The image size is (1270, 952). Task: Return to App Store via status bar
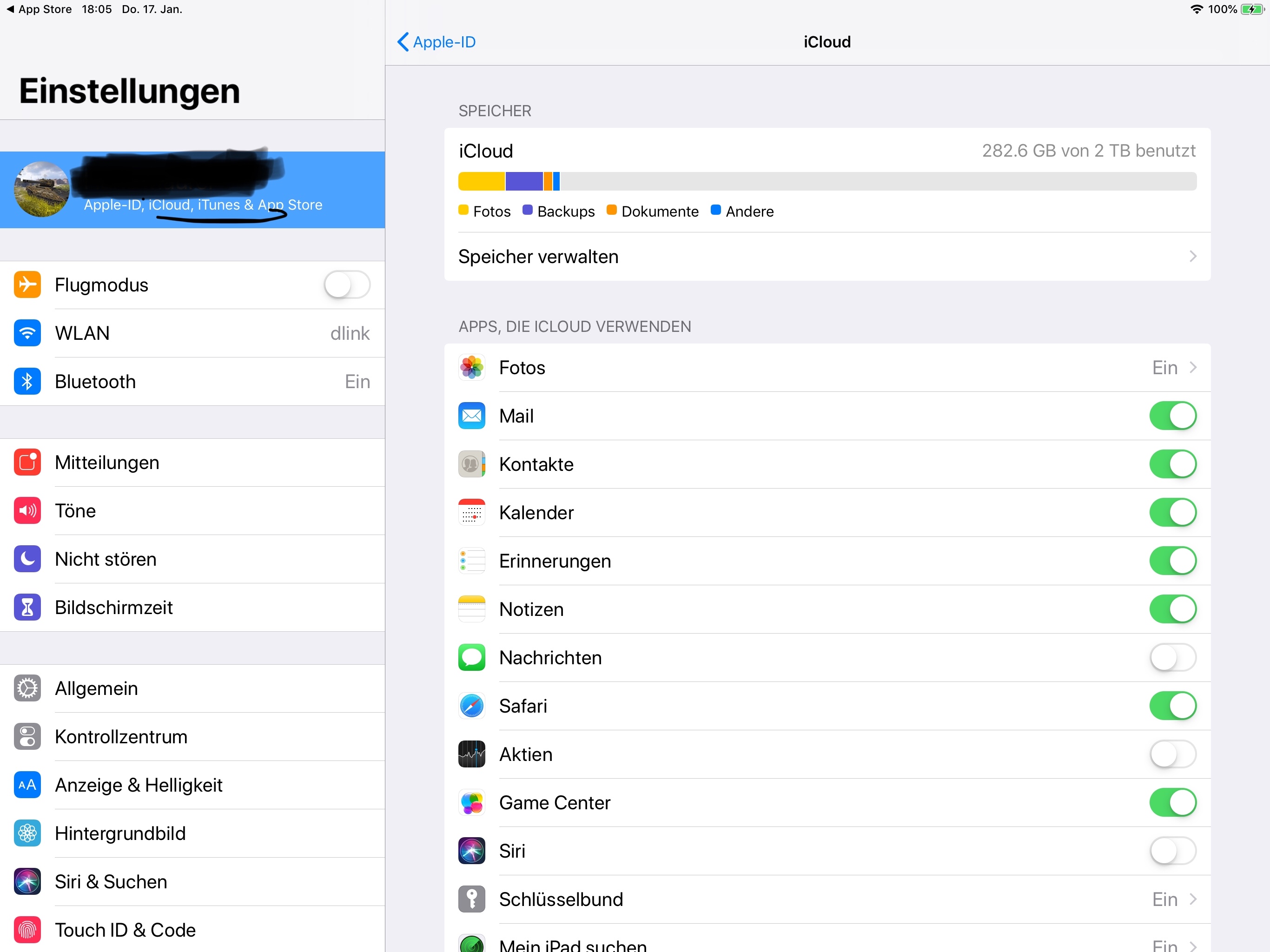[x=39, y=9]
